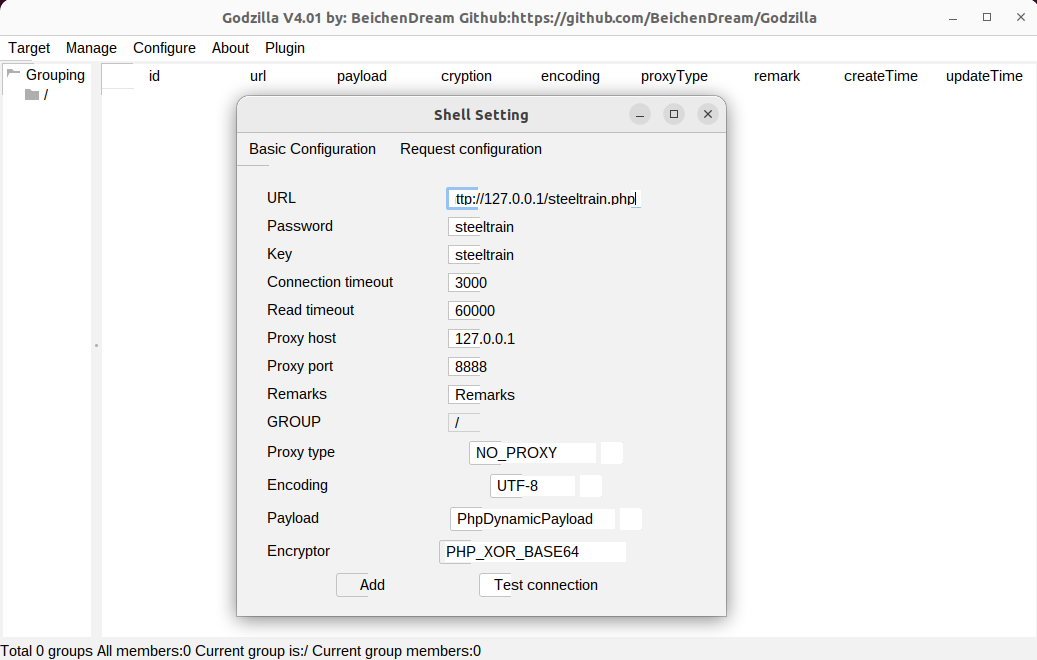This screenshot has height=660, width=1037.
Task: Expand the Encoding UTF-8 dropdown
Action: click(591, 486)
